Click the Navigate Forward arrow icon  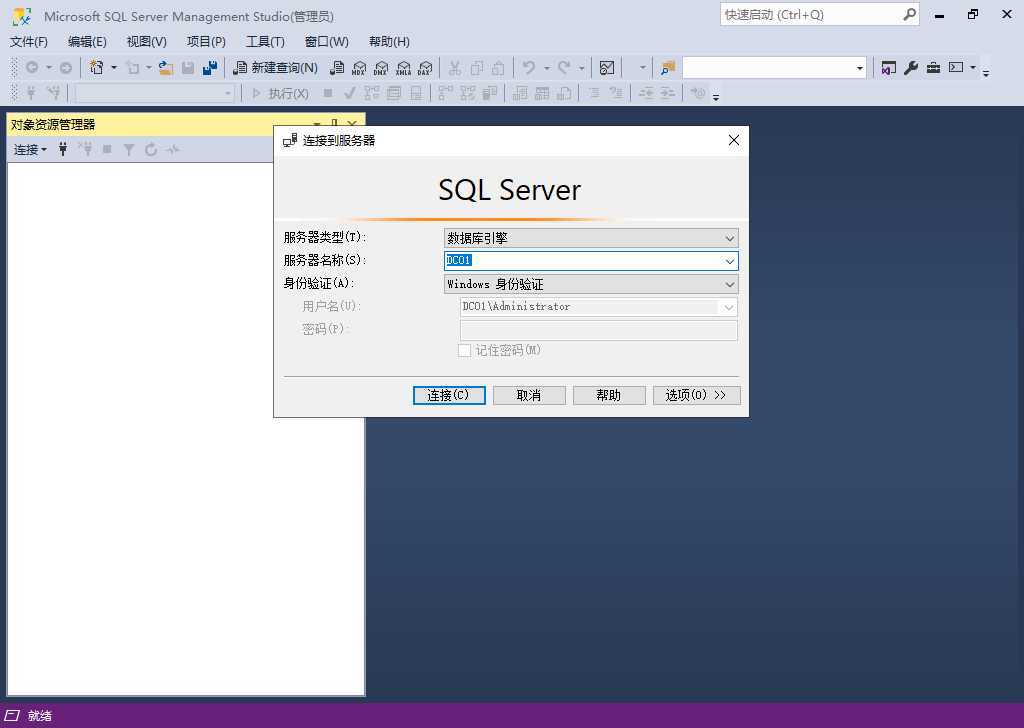pyautogui.click(x=66, y=67)
